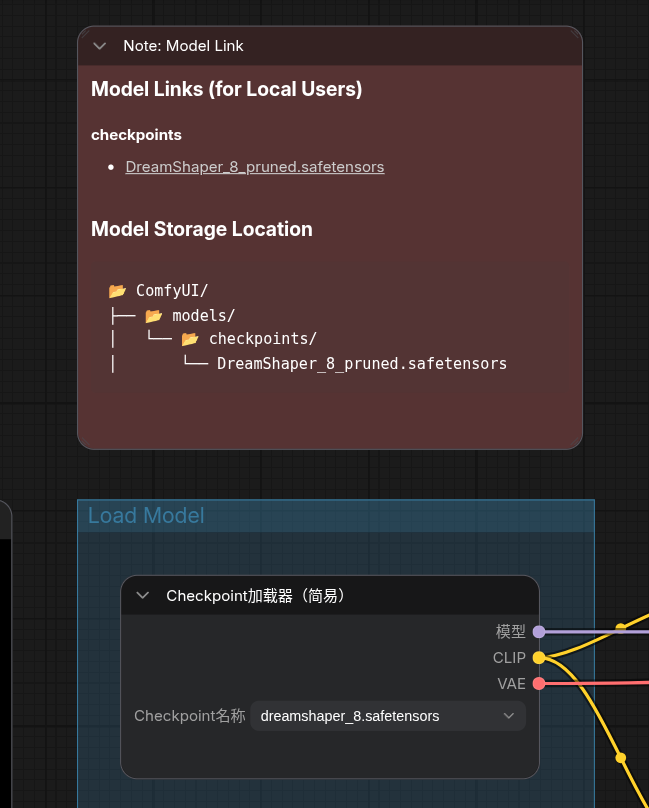
Task: Click the midpoint dot on the lower CLIP wire
Action: click(621, 758)
